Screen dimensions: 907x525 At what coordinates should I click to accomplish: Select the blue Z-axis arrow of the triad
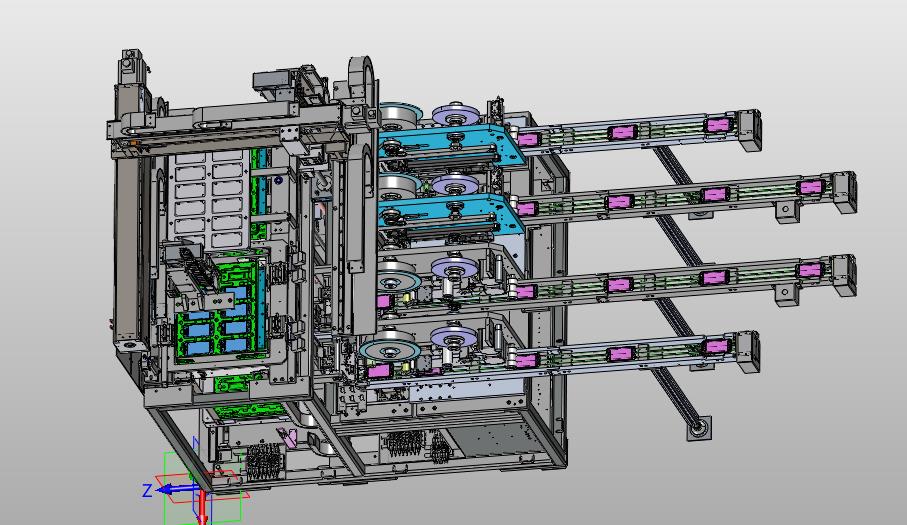tap(176, 490)
